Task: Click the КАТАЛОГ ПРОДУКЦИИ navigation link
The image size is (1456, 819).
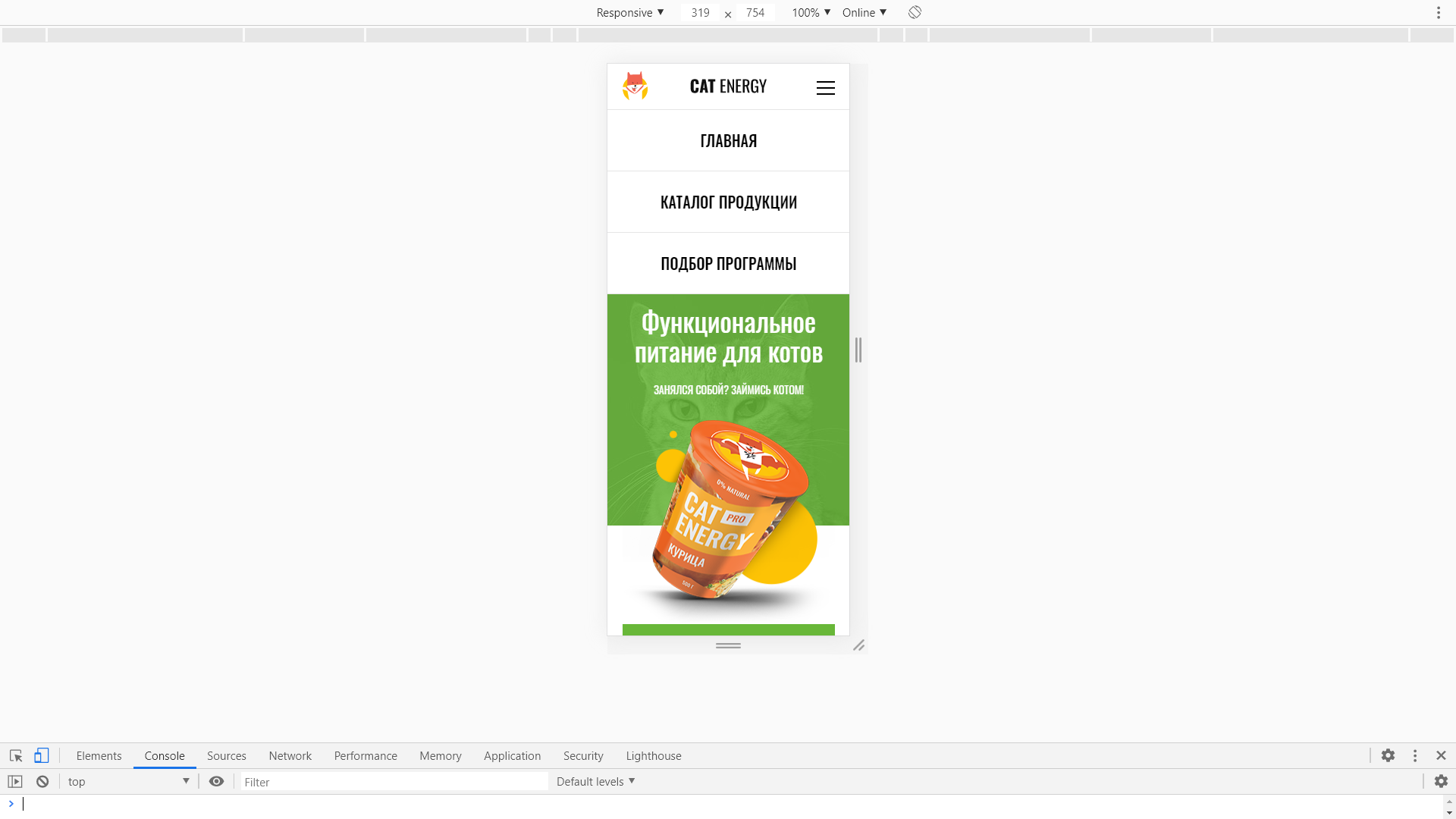Action: (728, 202)
